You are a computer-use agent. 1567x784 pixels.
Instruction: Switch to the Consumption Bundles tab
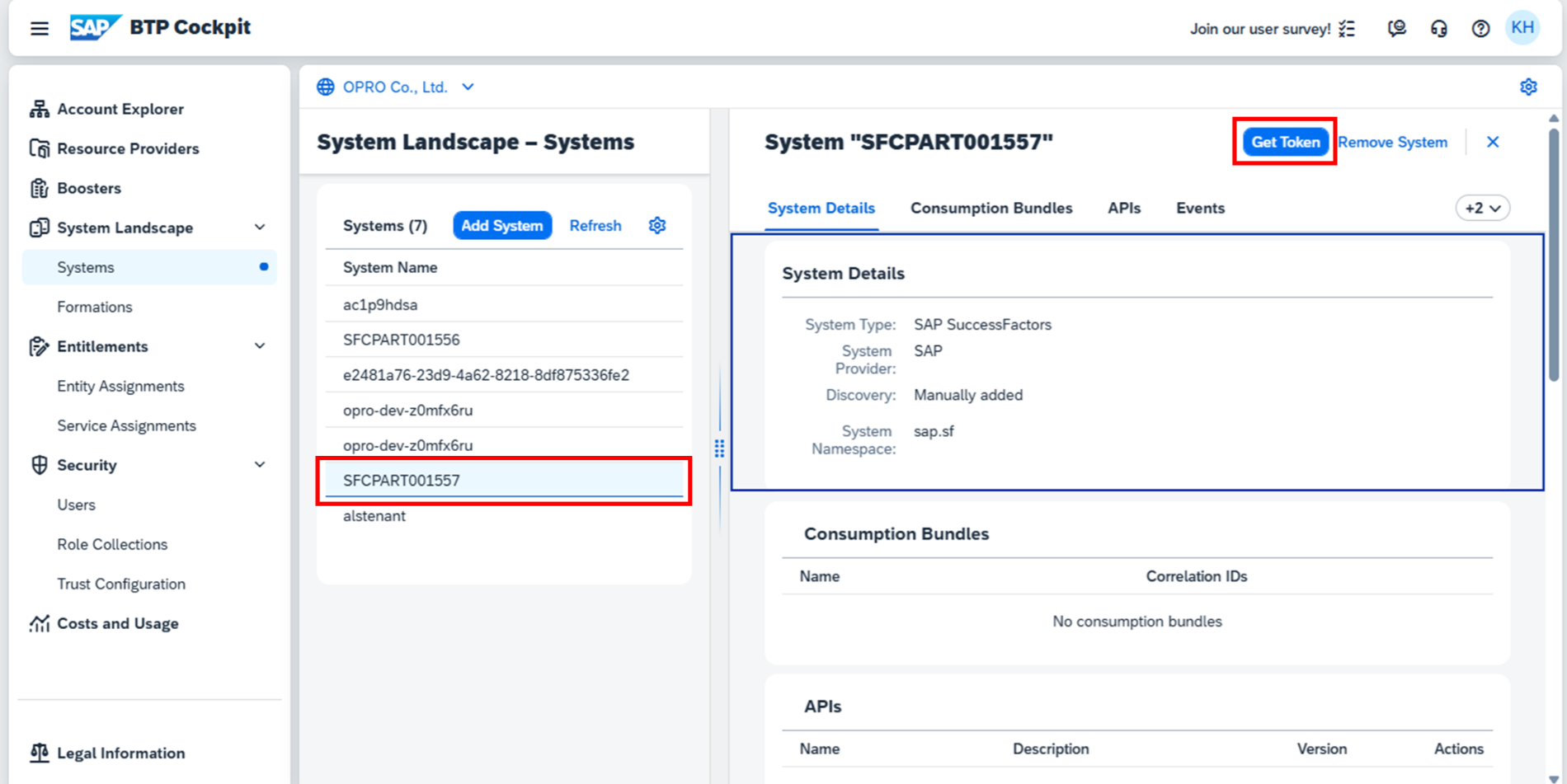pos(991,209)
